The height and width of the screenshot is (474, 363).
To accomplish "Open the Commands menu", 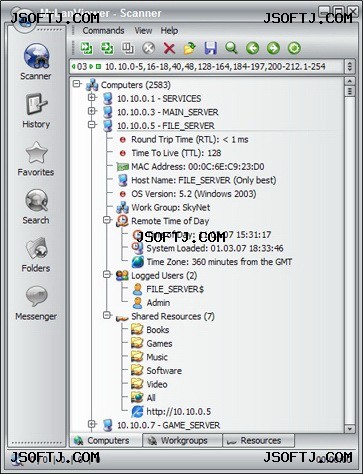I will (103, 31).
